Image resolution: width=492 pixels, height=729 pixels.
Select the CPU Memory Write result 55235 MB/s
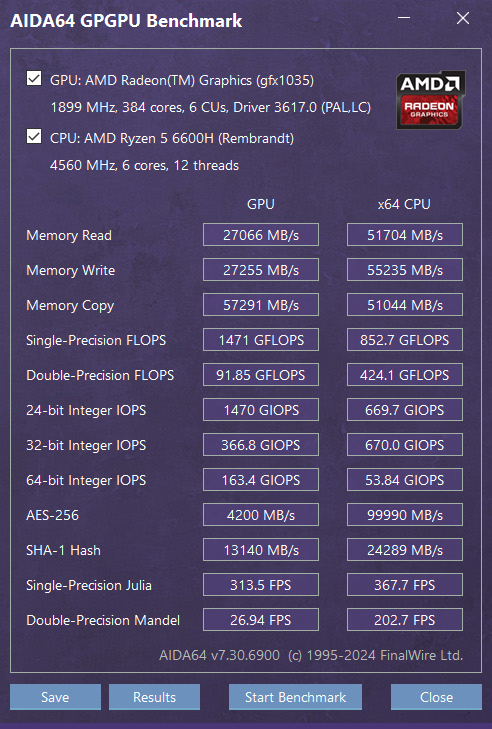405,270
